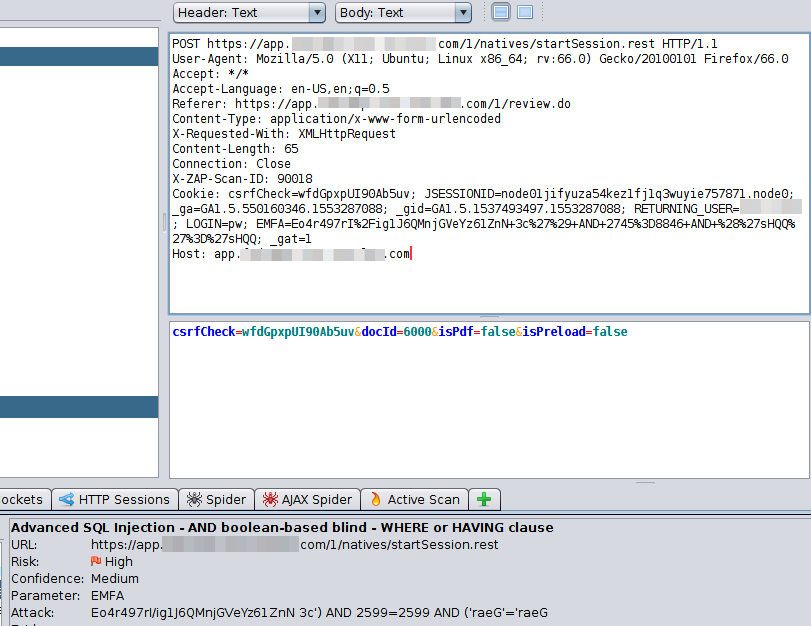Viewport: 811px width, 626px height.
Task: Switch to split request/response view icon
Action: click(x=501, y=11)
